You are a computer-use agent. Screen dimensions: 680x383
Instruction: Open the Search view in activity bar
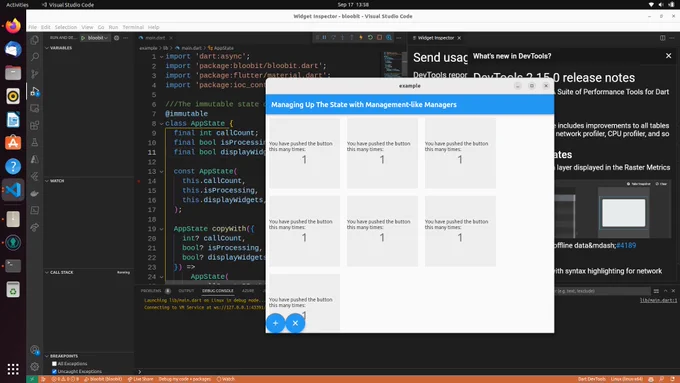(35, 57)
